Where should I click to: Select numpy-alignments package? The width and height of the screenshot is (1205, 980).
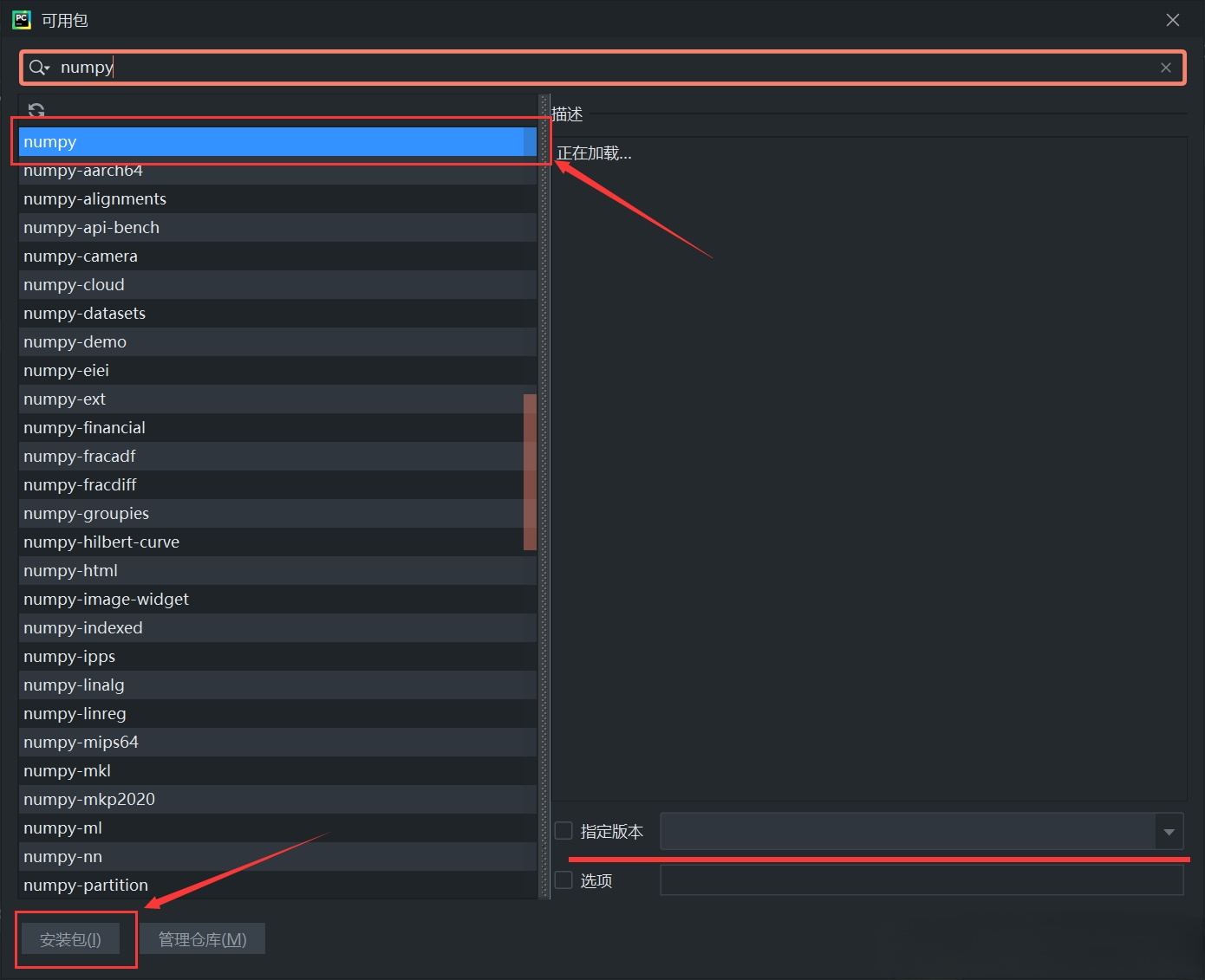tap(277, 199)
